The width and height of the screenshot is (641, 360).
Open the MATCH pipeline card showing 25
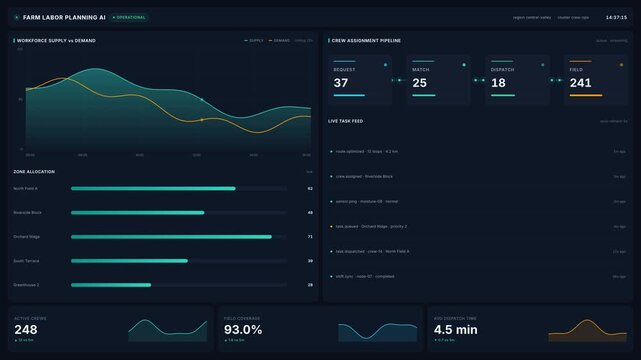439,80
